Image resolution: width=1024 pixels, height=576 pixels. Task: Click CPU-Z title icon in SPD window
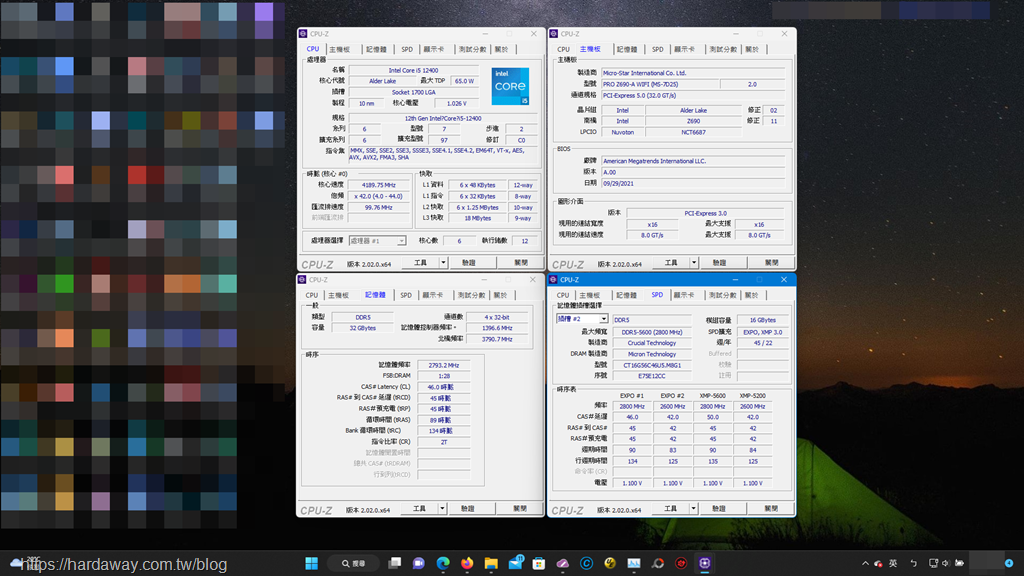pyautogui.click(x=553, y=280)
